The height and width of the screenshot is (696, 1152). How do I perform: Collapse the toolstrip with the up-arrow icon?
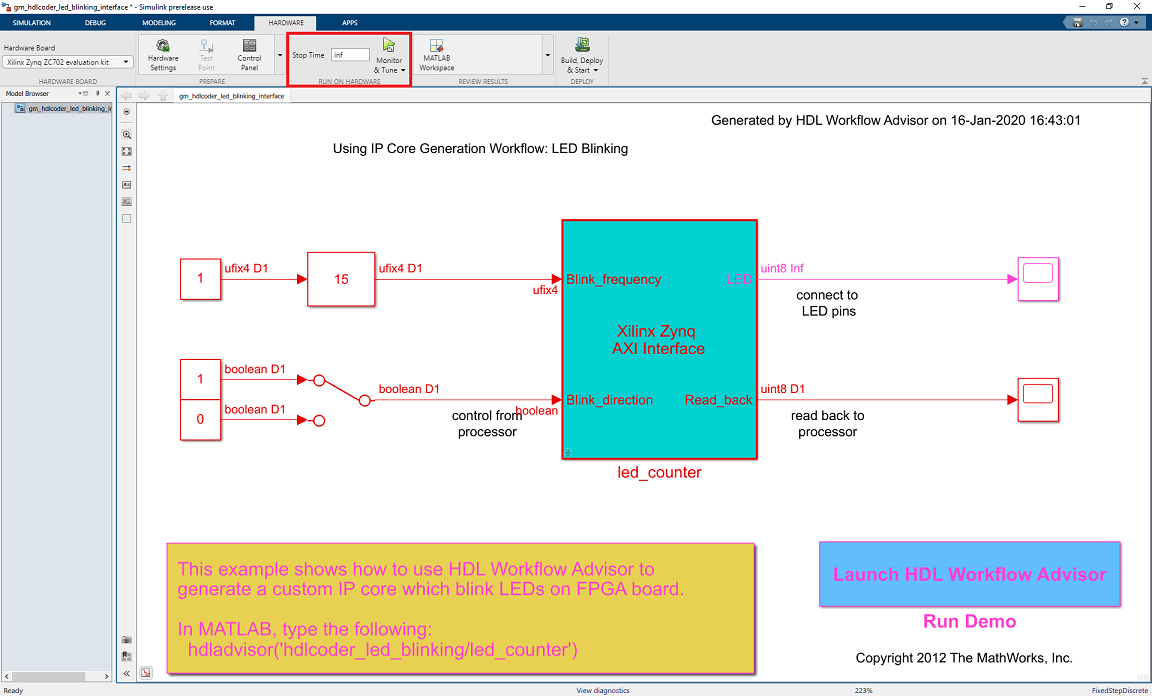click(x=1145, y=81)
